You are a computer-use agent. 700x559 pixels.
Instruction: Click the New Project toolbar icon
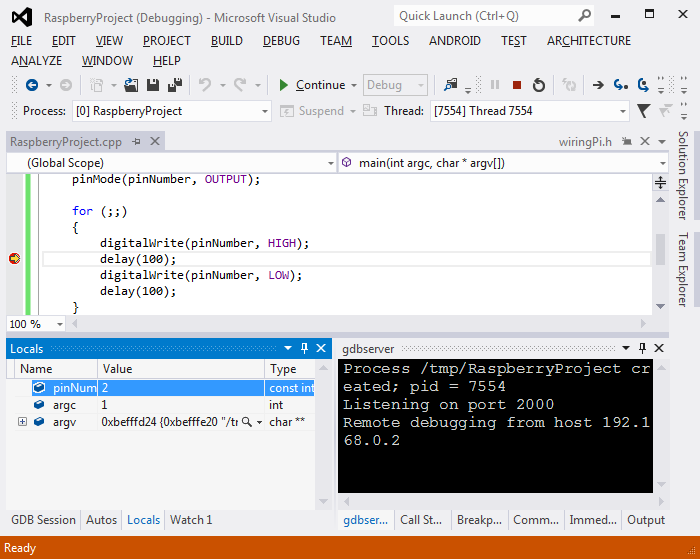pyautogui.click(x=96, y=85)
